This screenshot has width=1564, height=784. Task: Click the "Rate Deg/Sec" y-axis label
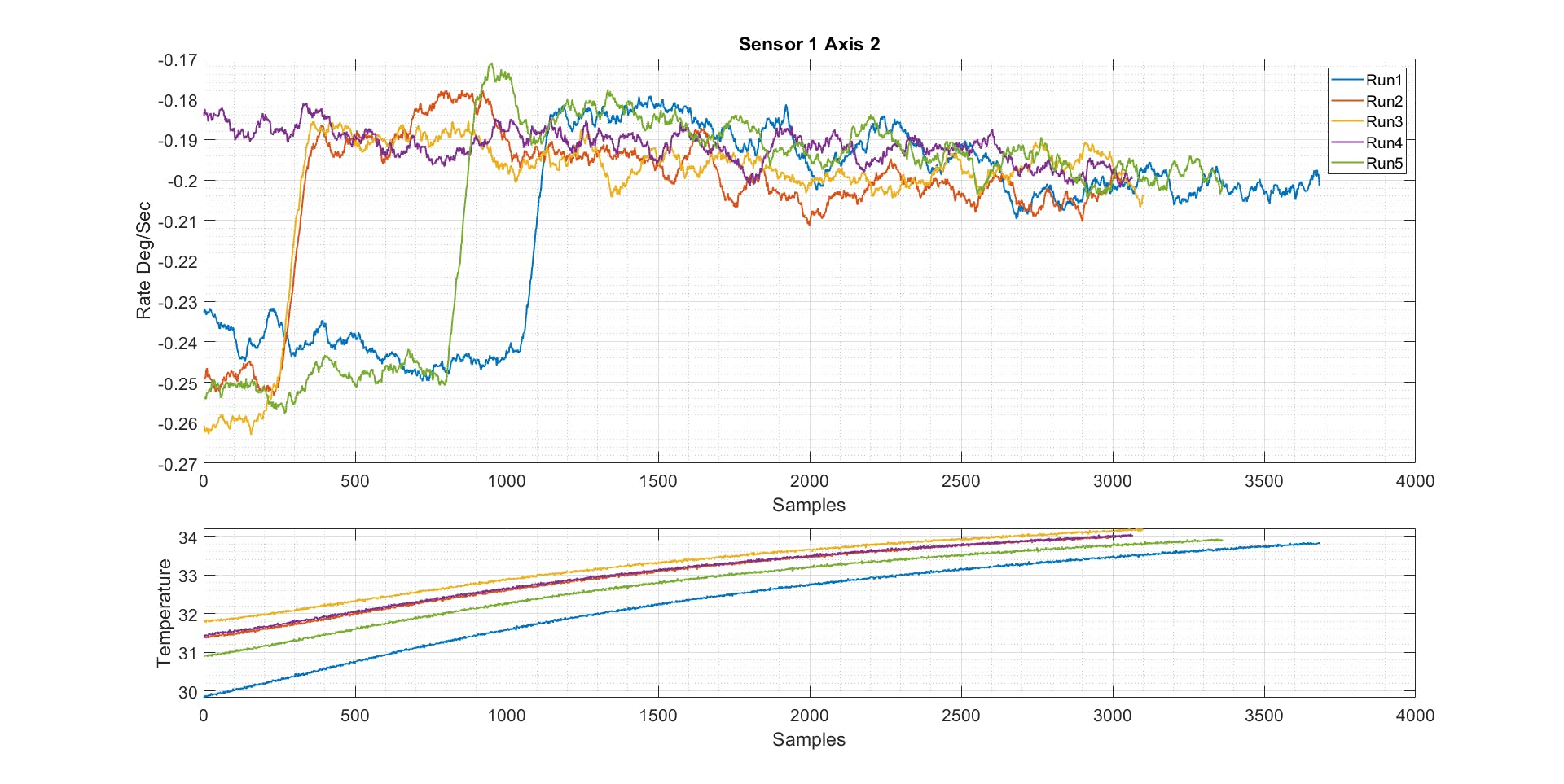[x=143, y=261]
